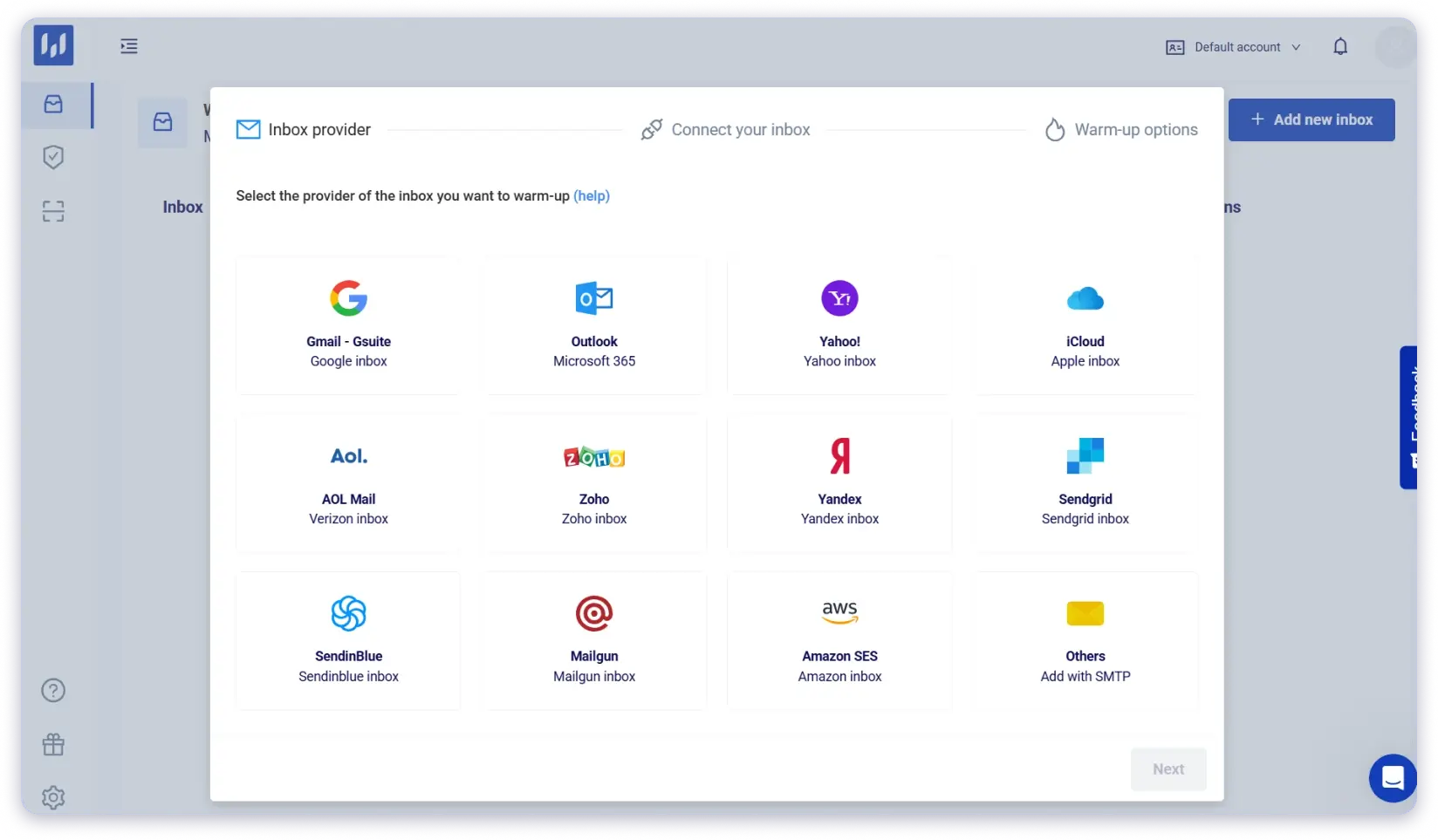Open the Default account dropdown
This screenshot has width=1438, height=840.
pos(1234,47)
